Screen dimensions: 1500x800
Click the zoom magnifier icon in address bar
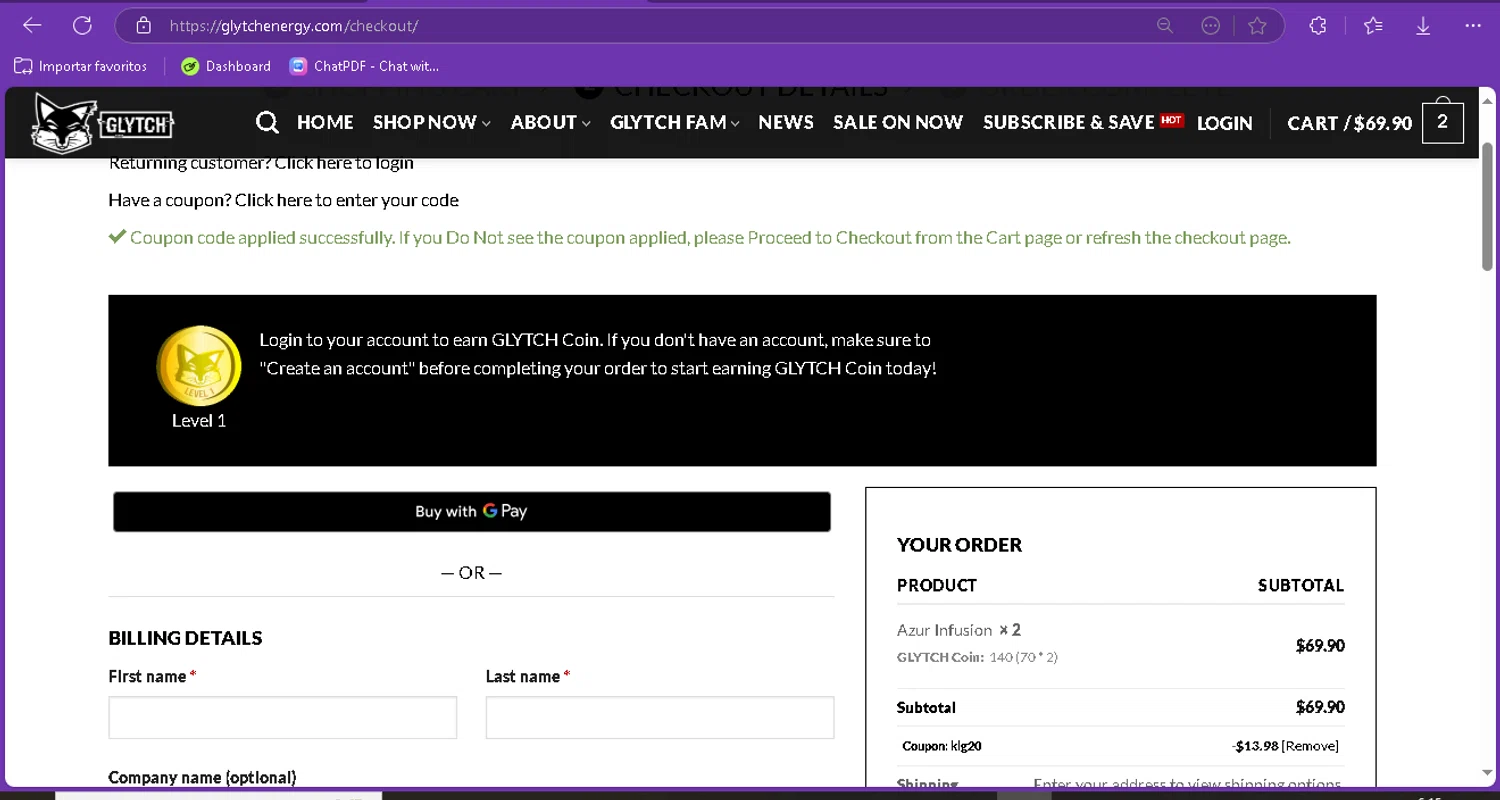[1165, 26]
